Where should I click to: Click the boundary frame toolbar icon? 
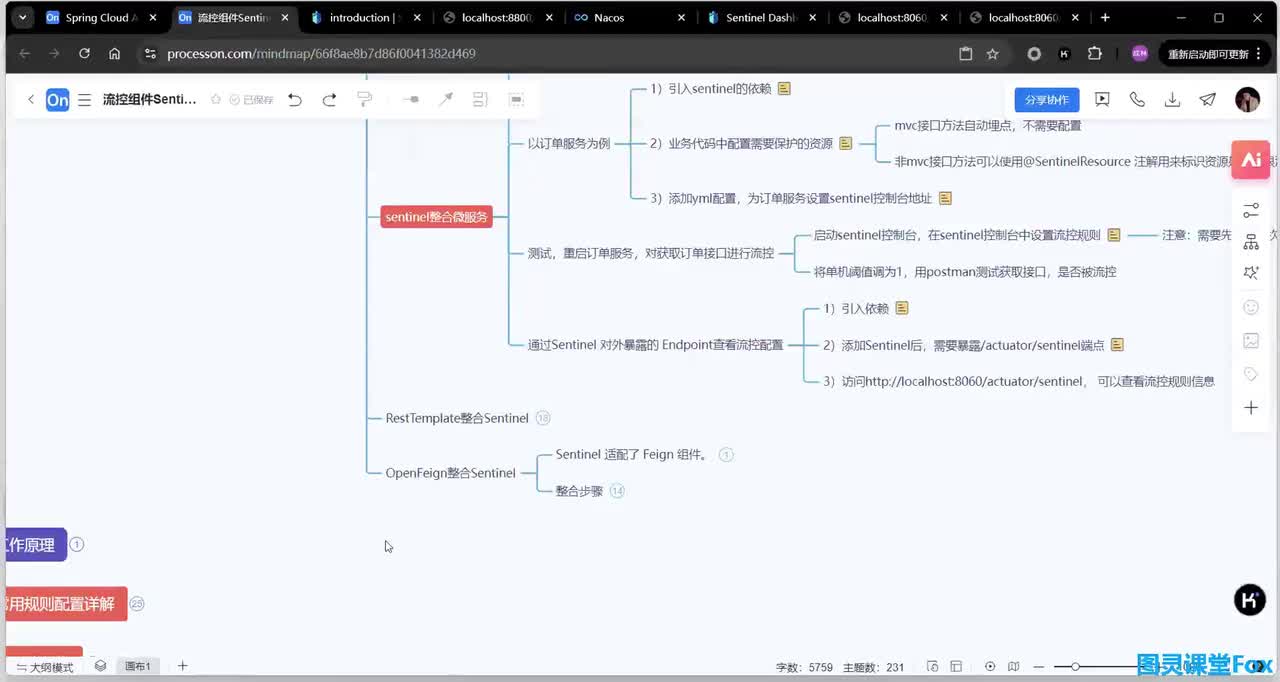tap(516, 99)
